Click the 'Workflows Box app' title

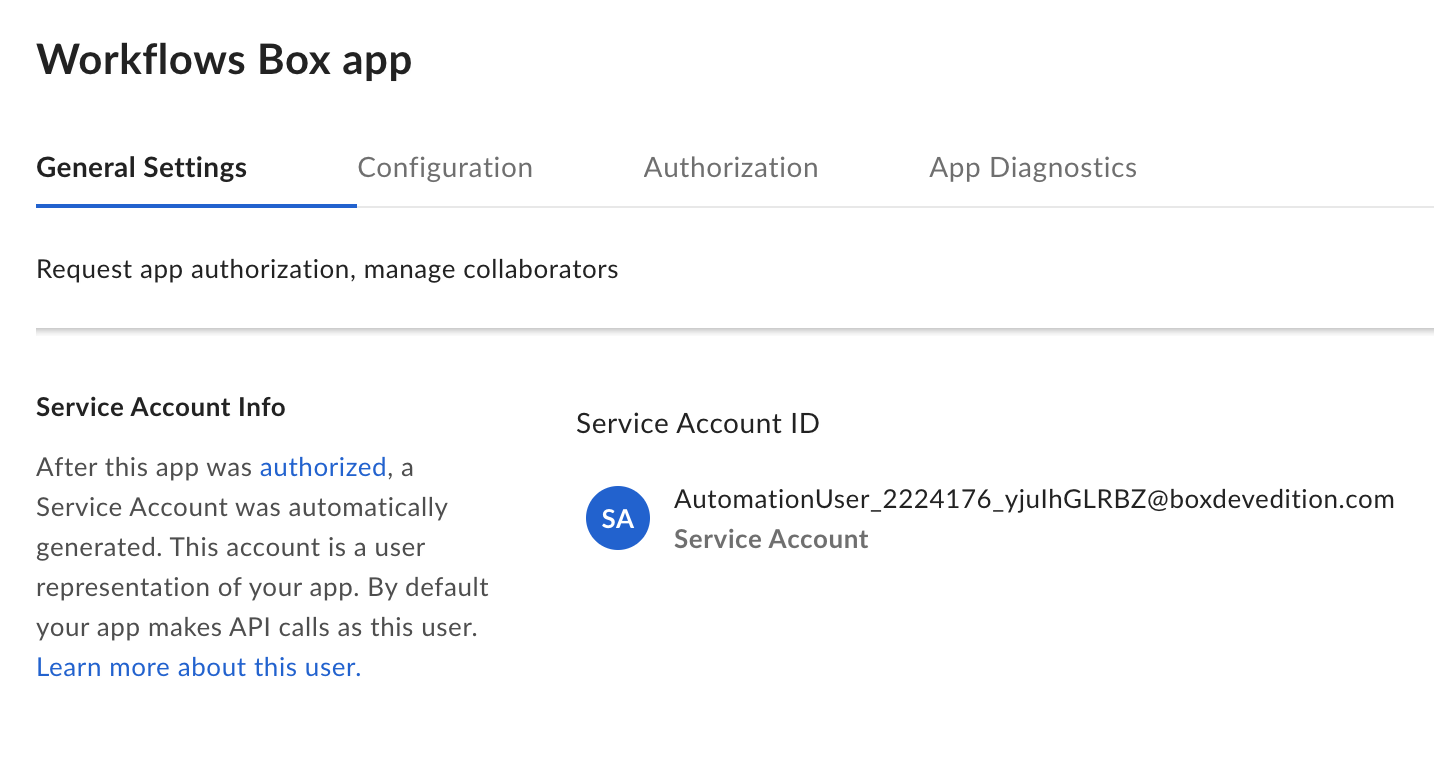click(x=224, y=60)
